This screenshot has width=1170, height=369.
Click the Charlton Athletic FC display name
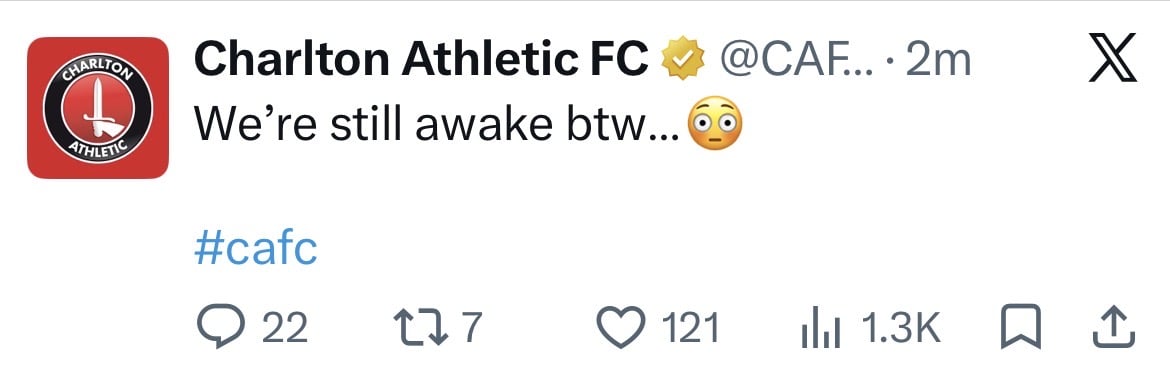tap(422, 59)
